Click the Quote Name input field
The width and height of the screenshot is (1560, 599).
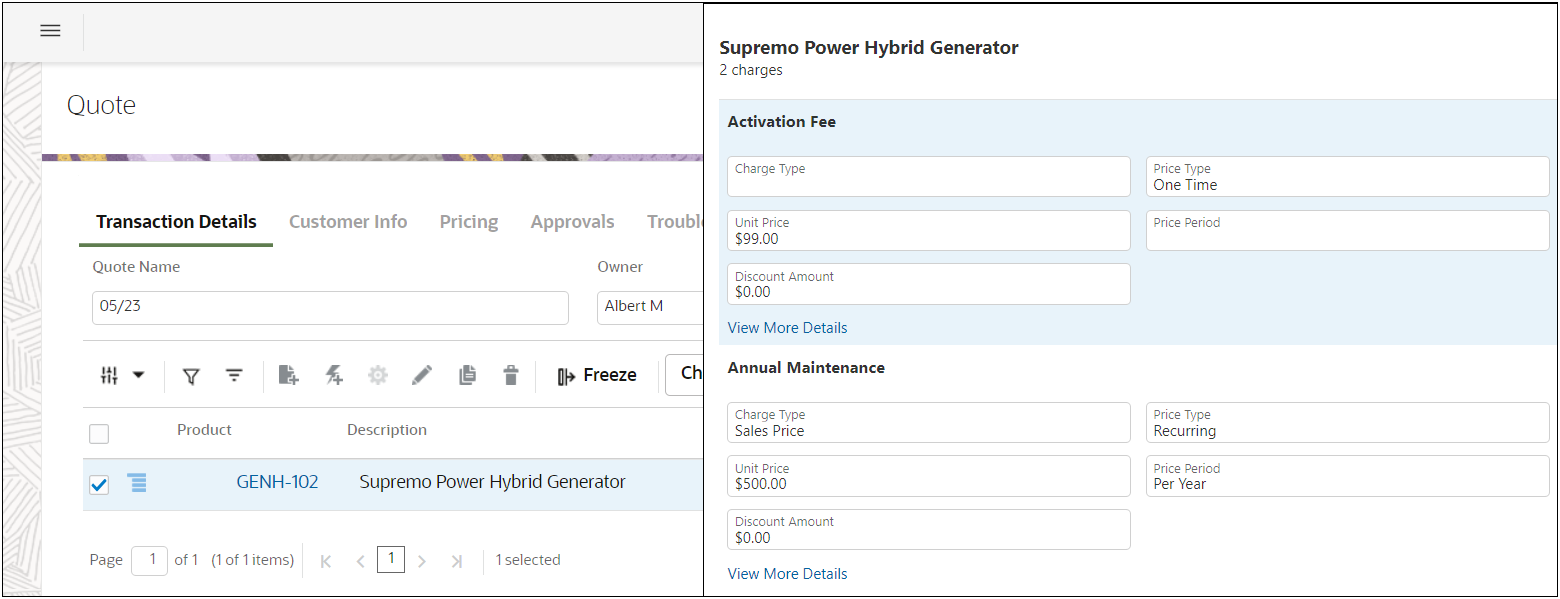[330, 307]
